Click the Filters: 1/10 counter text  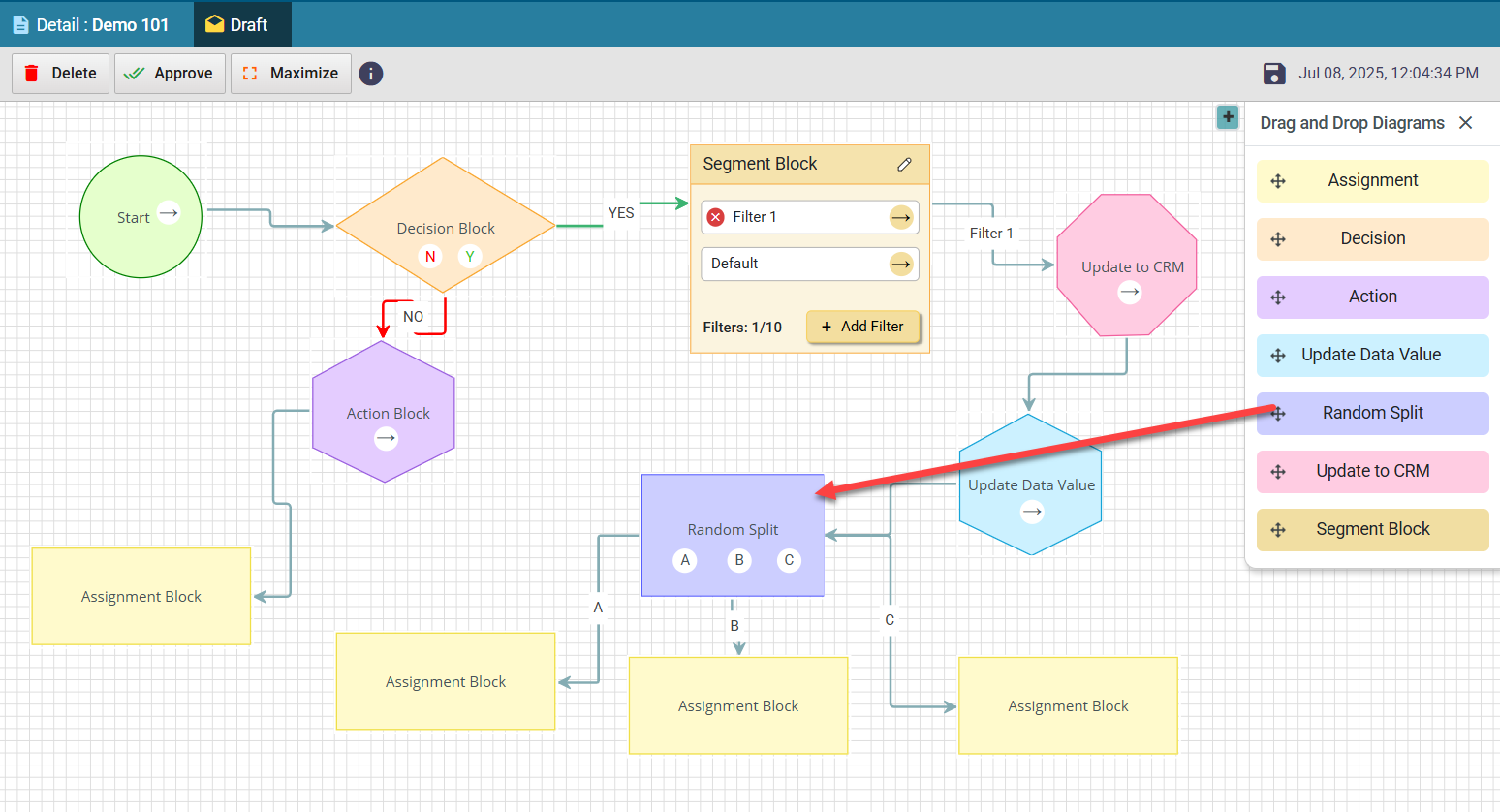[742, 328]
